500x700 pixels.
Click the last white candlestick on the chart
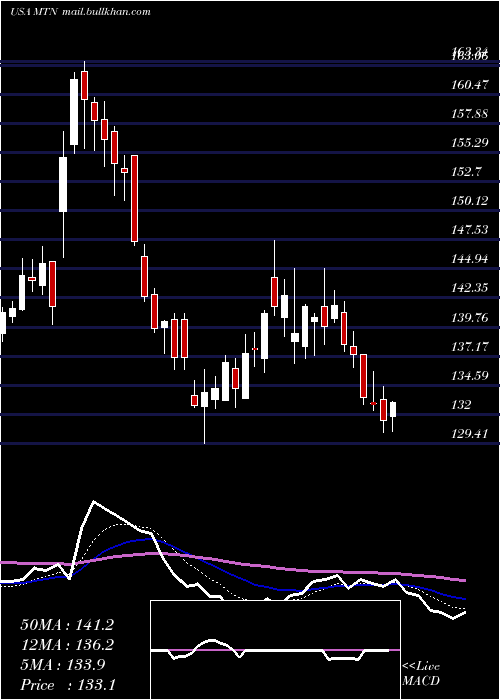coord(393,409)
